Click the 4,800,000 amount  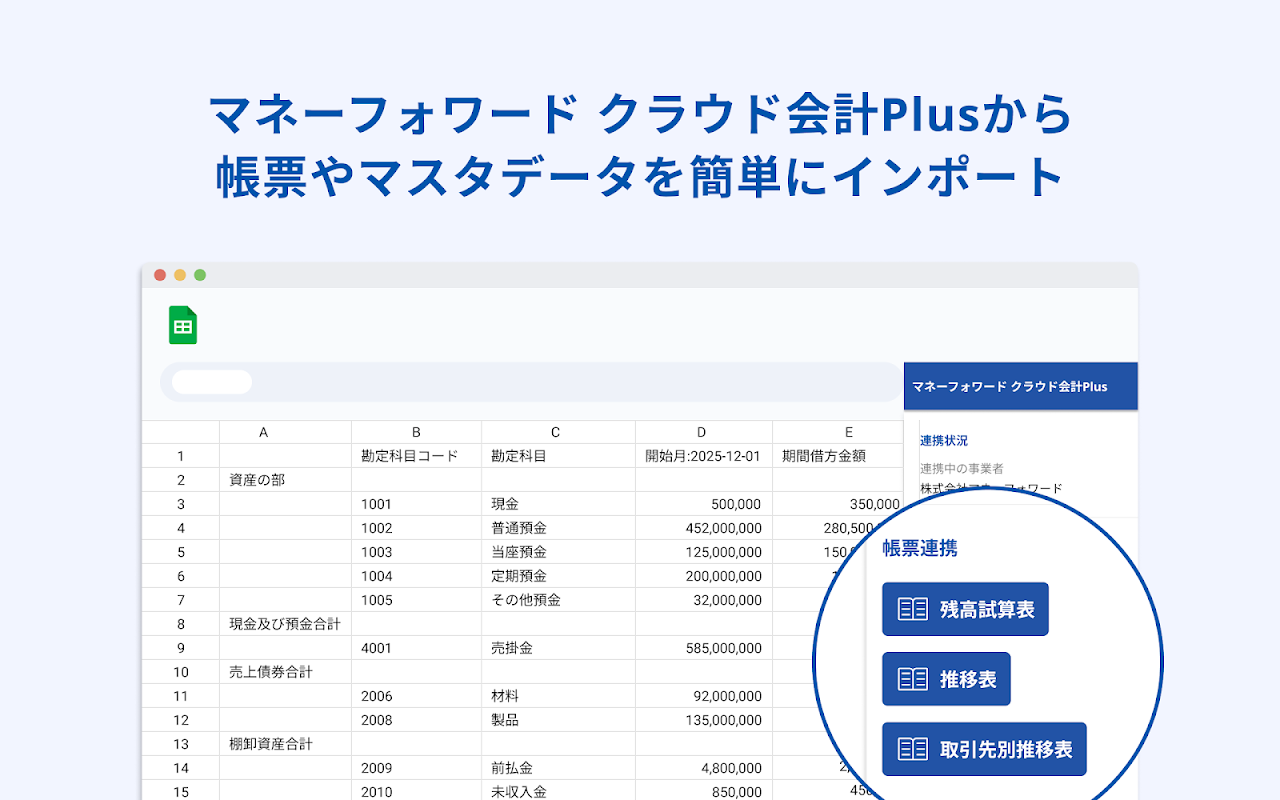(x=704, y=768)
